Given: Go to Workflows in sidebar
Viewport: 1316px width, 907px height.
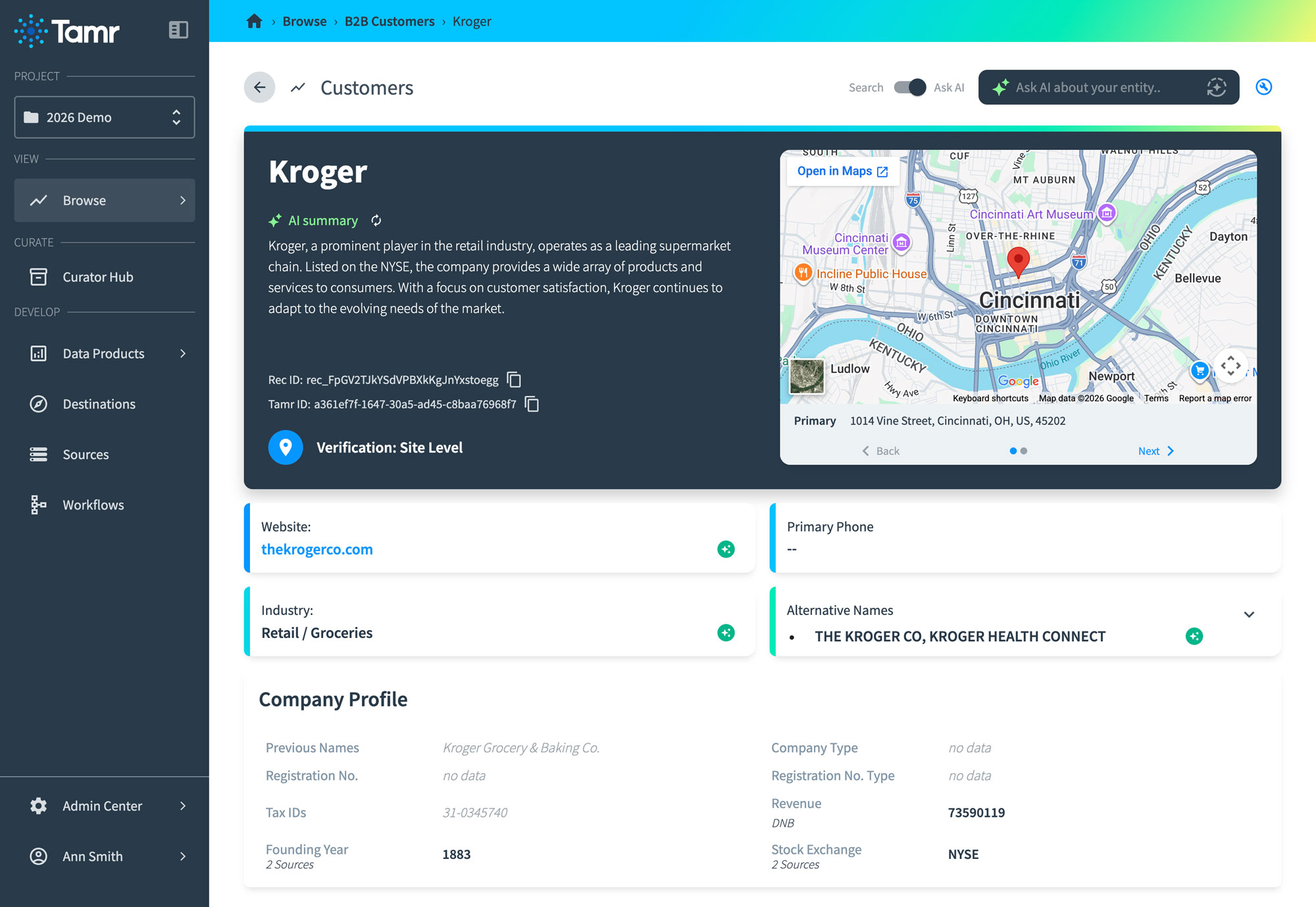Looking at the screenshot, I should pyautogui.click(x=93, y=504).
